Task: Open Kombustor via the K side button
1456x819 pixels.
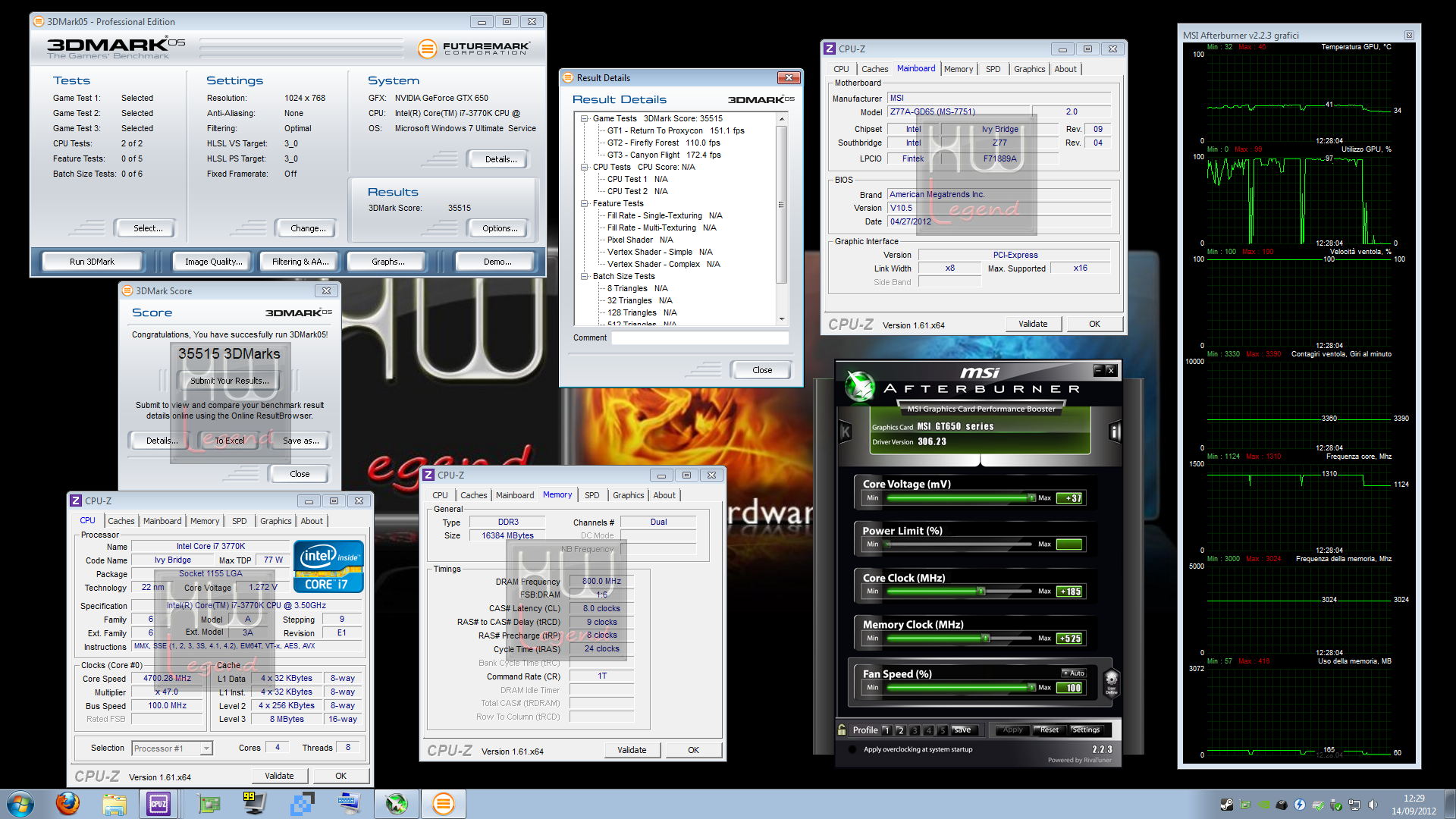Action: point(846,432)
